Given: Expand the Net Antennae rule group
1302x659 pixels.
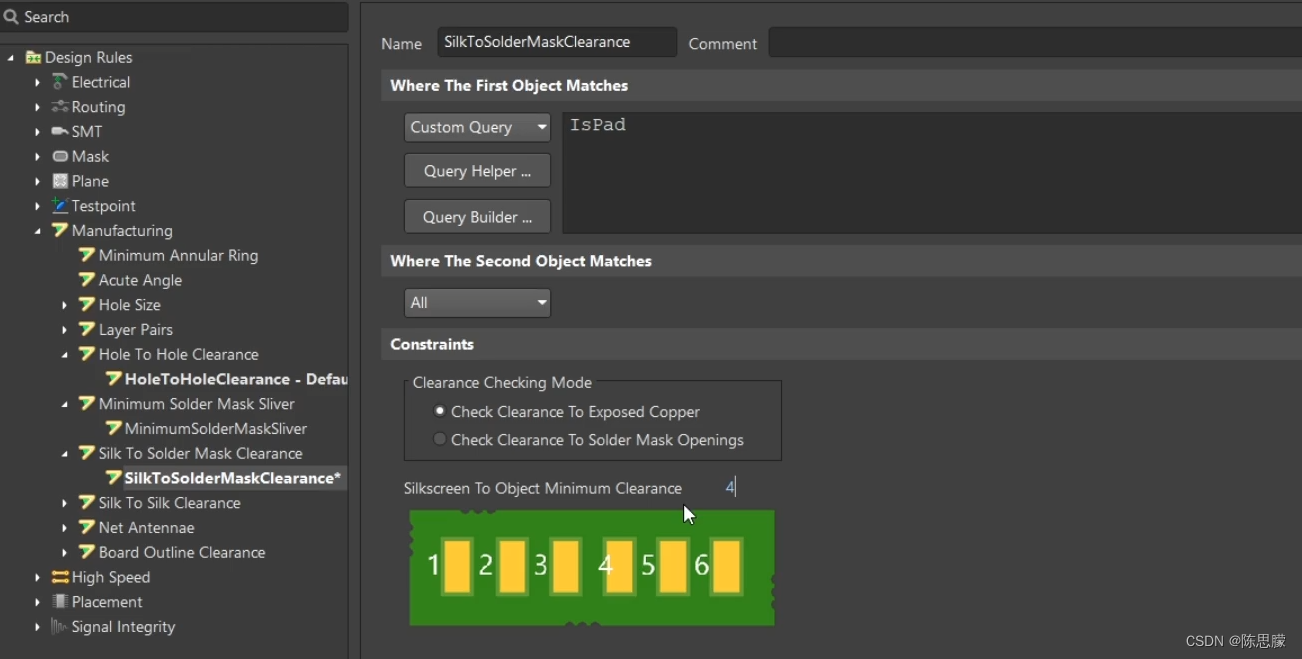Looking at the screenshot, I should 65,527.
